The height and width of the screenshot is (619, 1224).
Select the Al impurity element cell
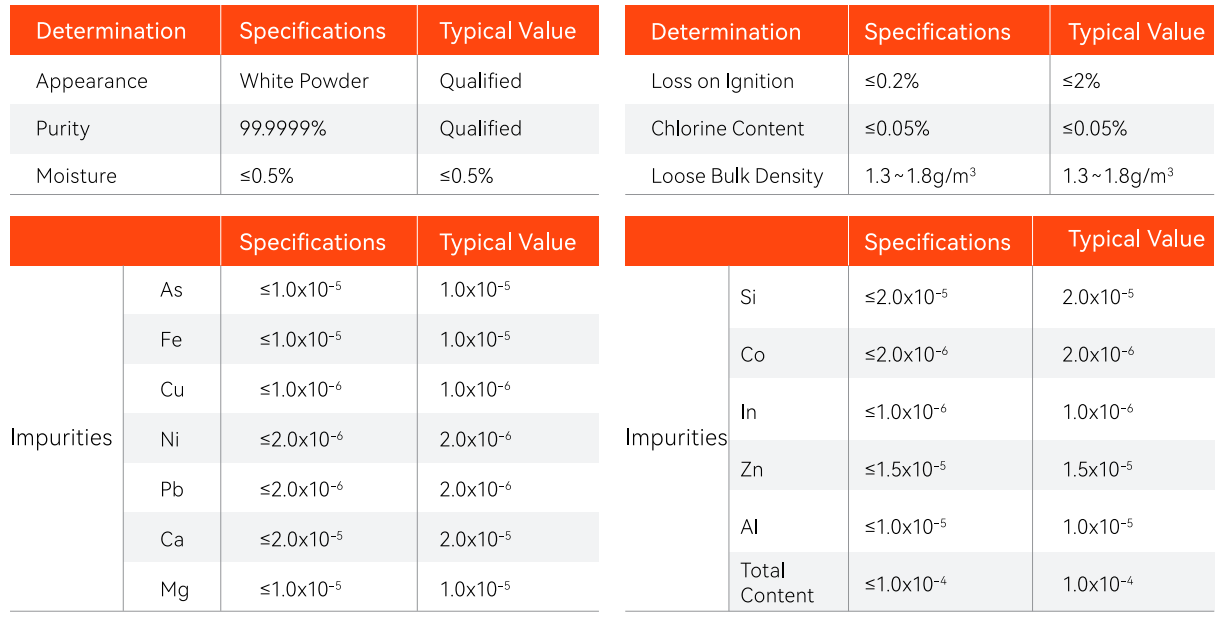[x=749, y=527]
